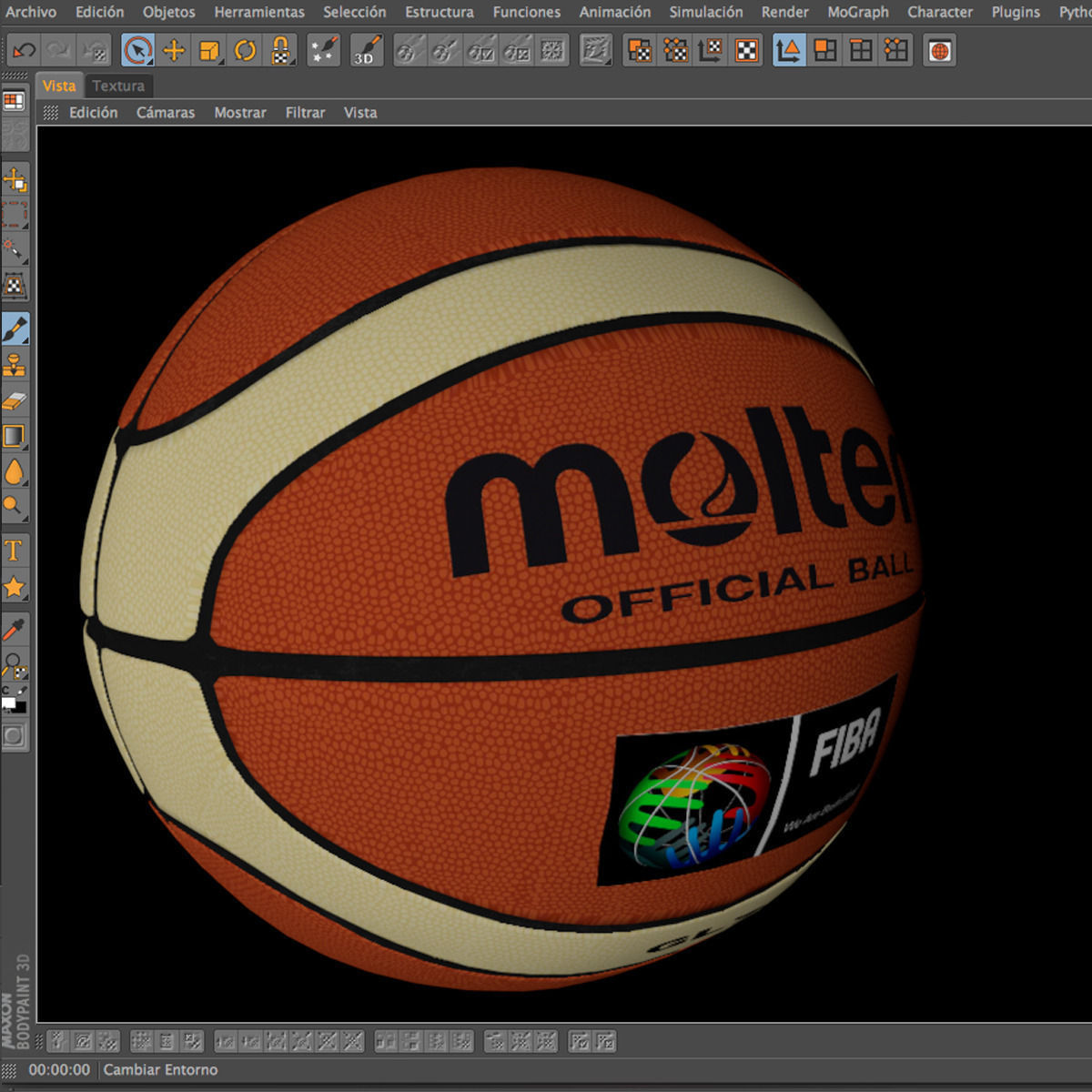Image resolution: width=1092 pixels, height=1092 pixels.
Task: Choose the Clone Stamp tool
Action: pyautogui.click(x=15, y=366)
